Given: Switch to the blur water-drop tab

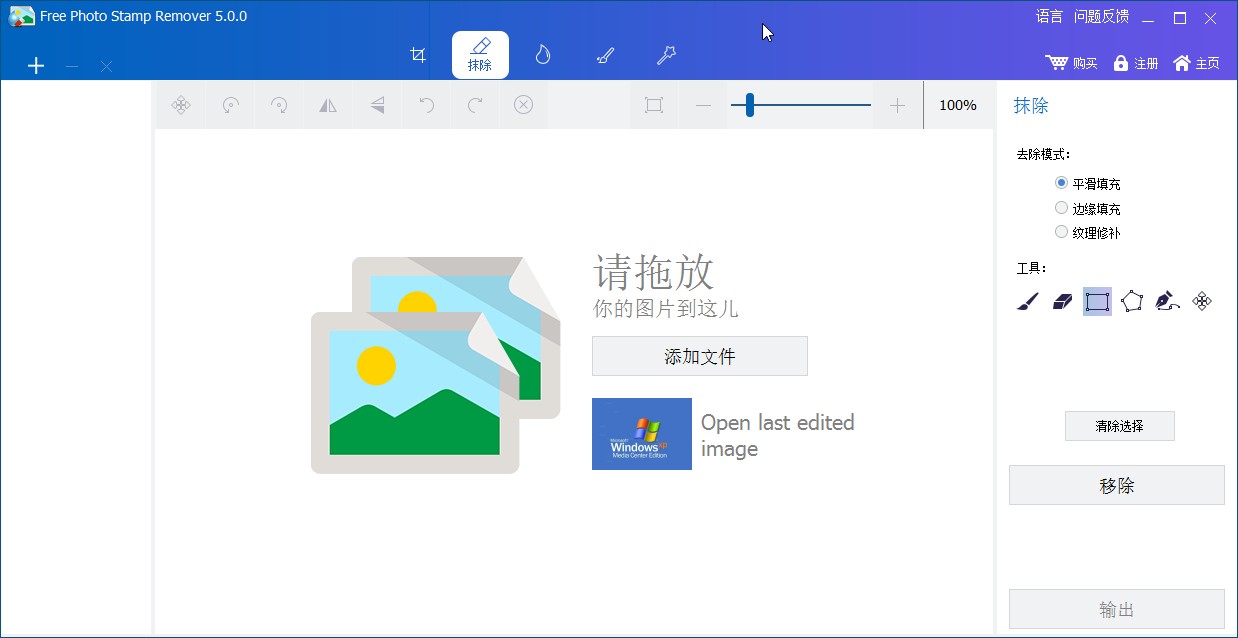Looking at the screenshot, I should click(x=542, y=55).
